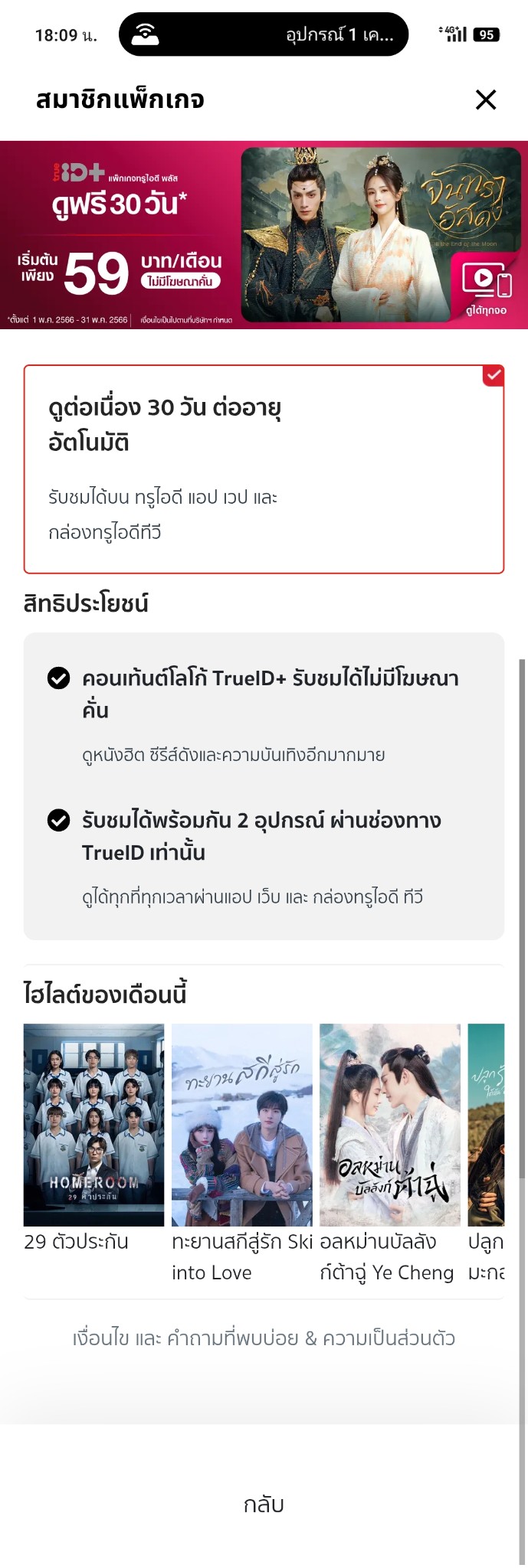This screenshot has width=528, height=1568.
Task: Tap the battery level indicator showing 95
Action: 487,34
